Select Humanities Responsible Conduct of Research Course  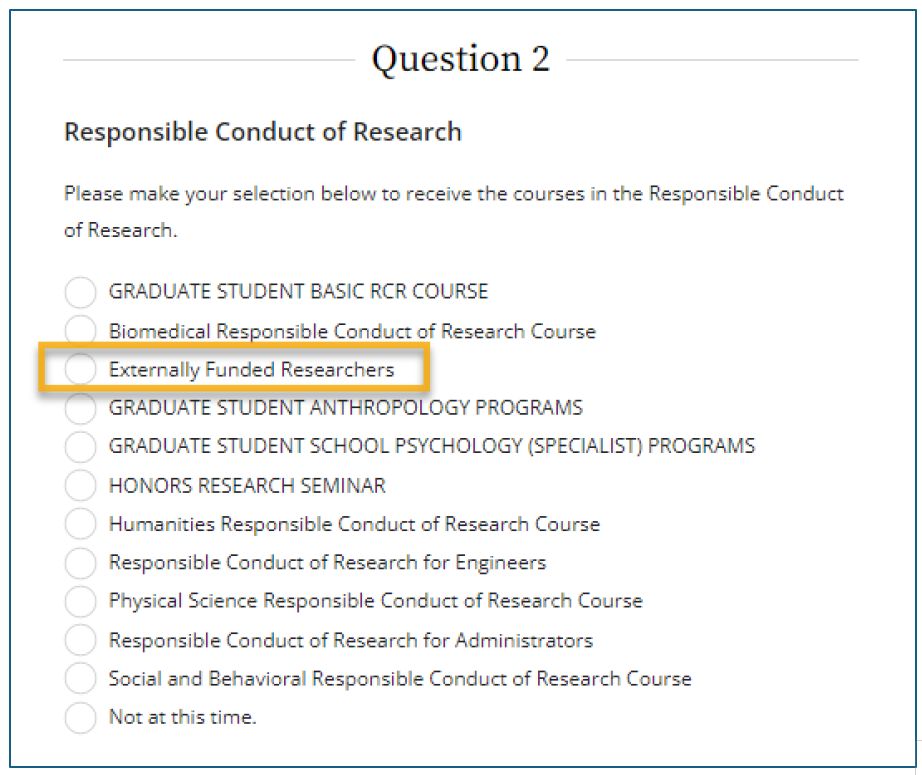point(80,524)
